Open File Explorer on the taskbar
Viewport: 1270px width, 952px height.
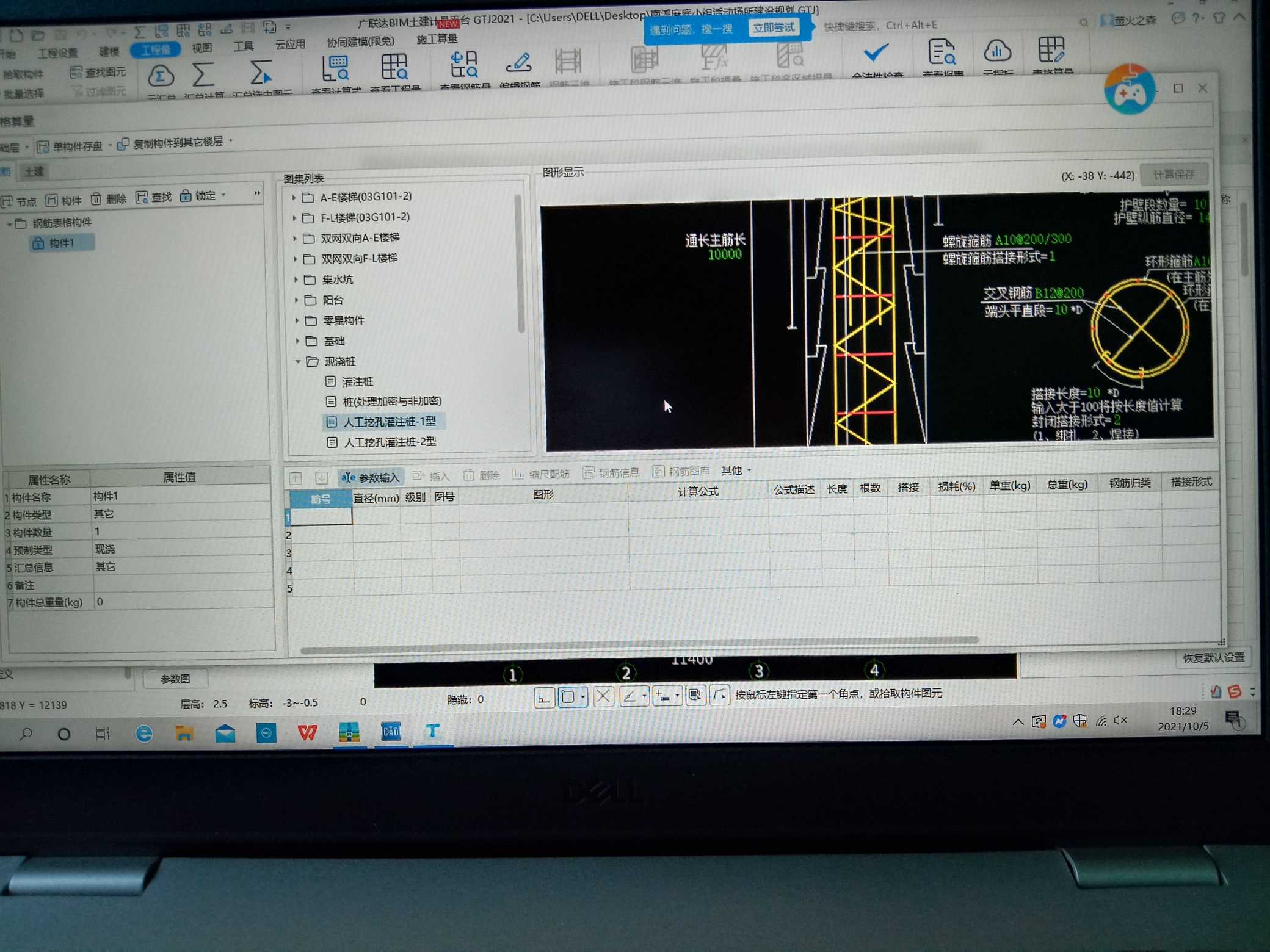(184, 733)
